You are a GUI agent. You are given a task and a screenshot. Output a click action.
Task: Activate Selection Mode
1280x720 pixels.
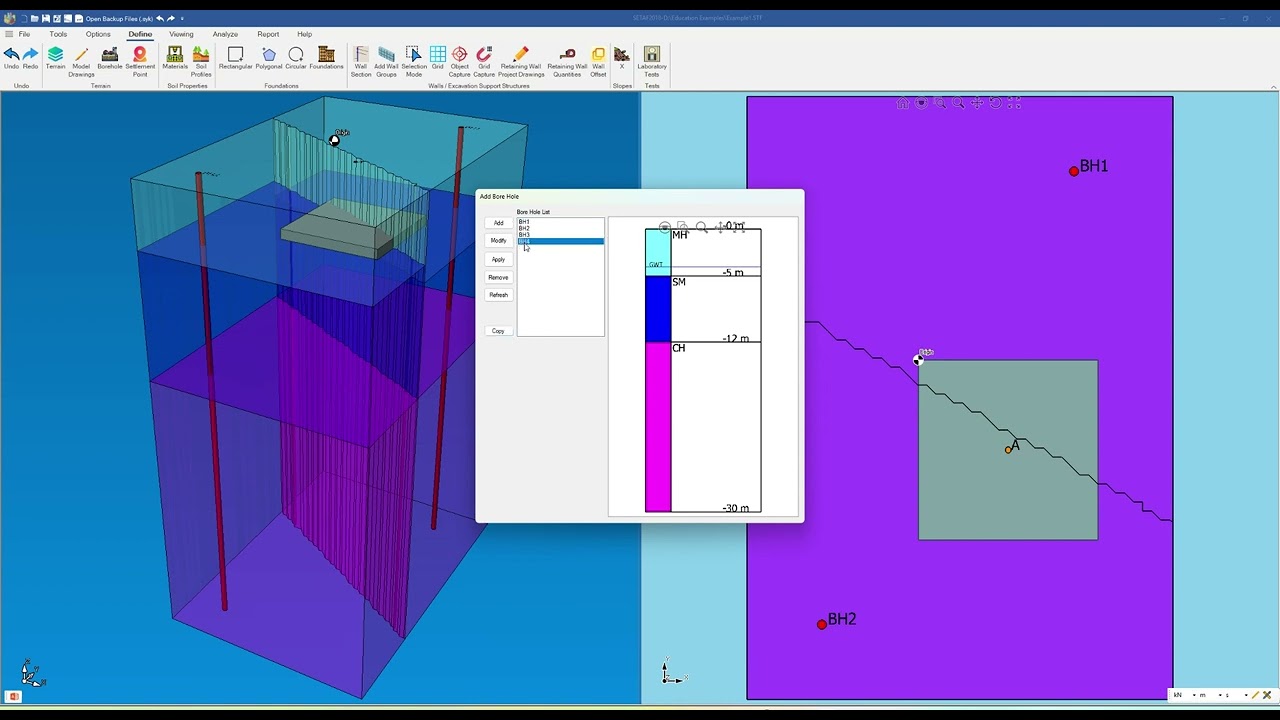coord(413,62)
